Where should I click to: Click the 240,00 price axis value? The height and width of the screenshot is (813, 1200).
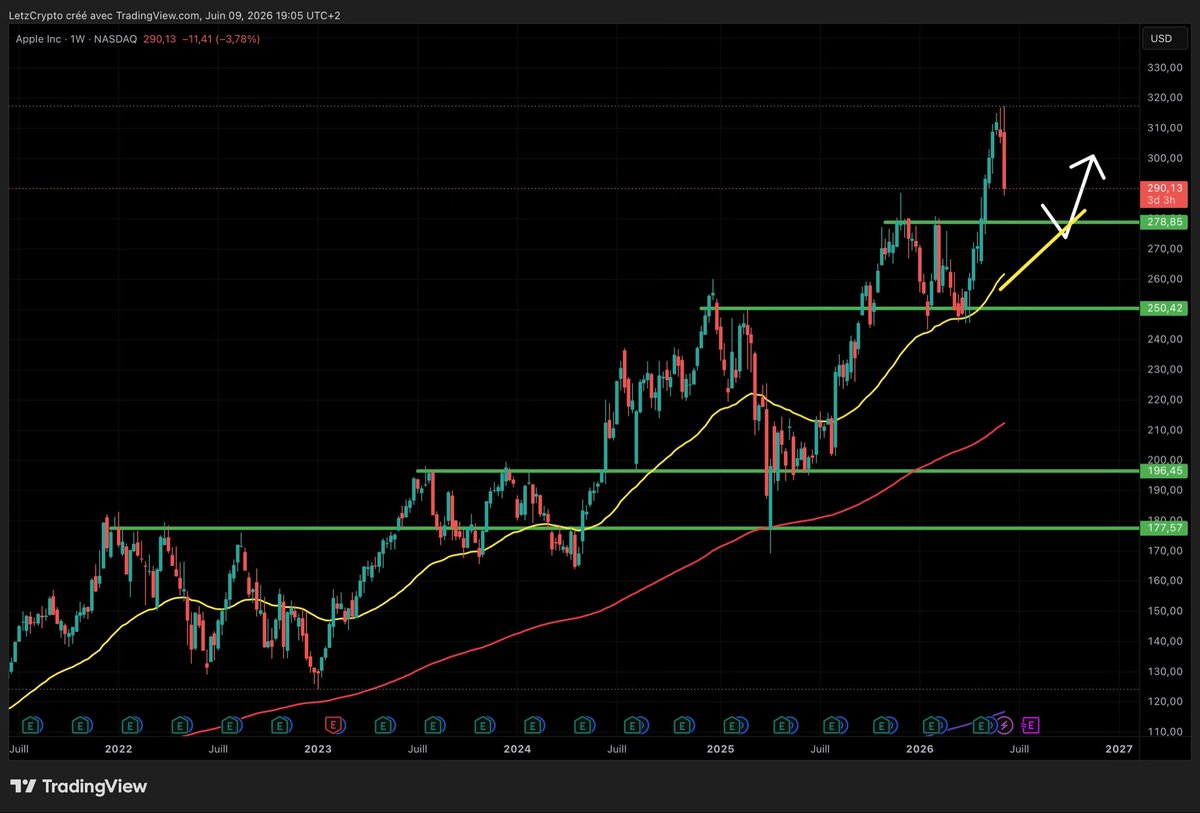click(x=1165, y=339)
